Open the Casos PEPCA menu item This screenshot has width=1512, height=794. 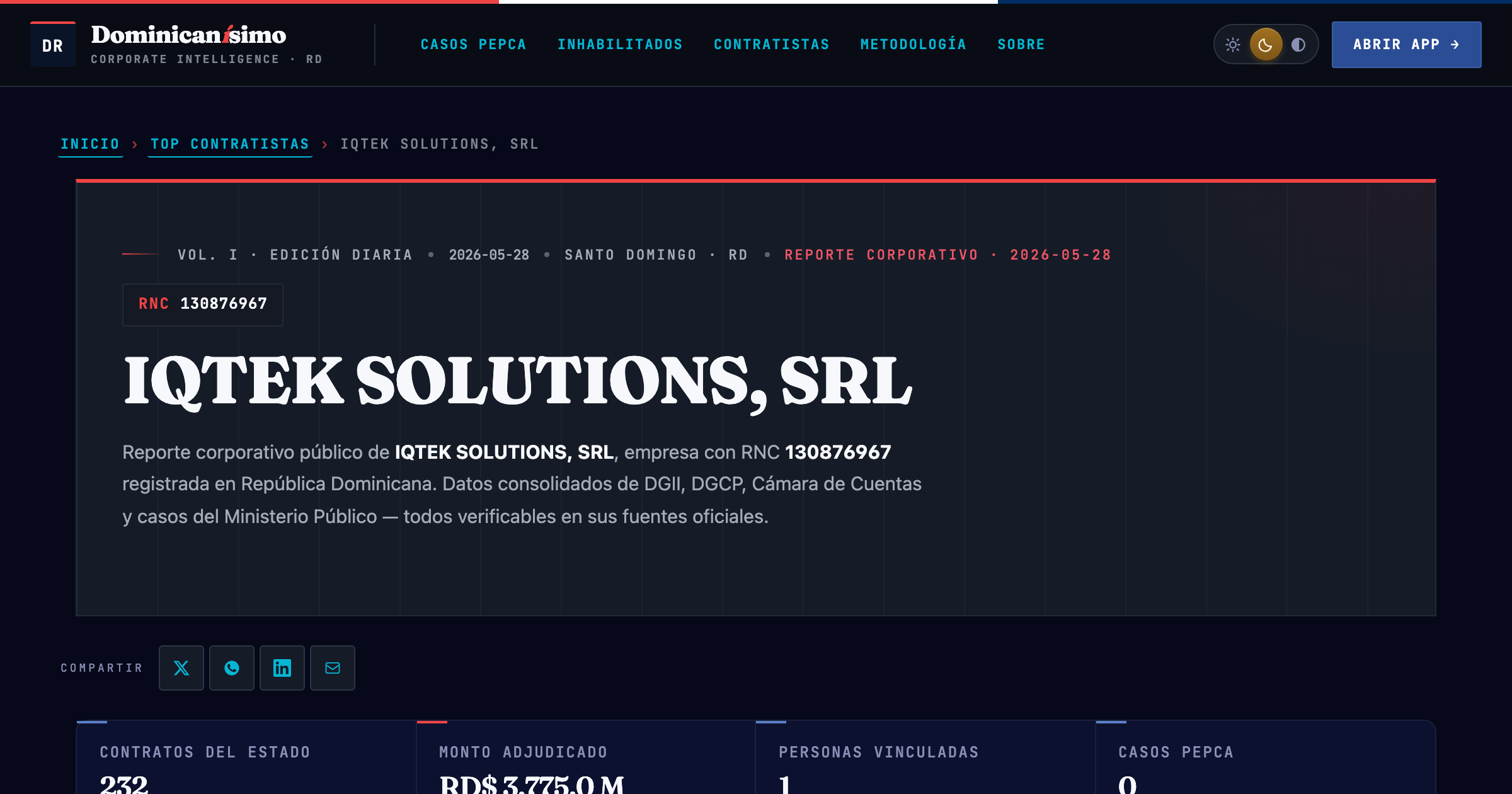[x=473, y=44]
